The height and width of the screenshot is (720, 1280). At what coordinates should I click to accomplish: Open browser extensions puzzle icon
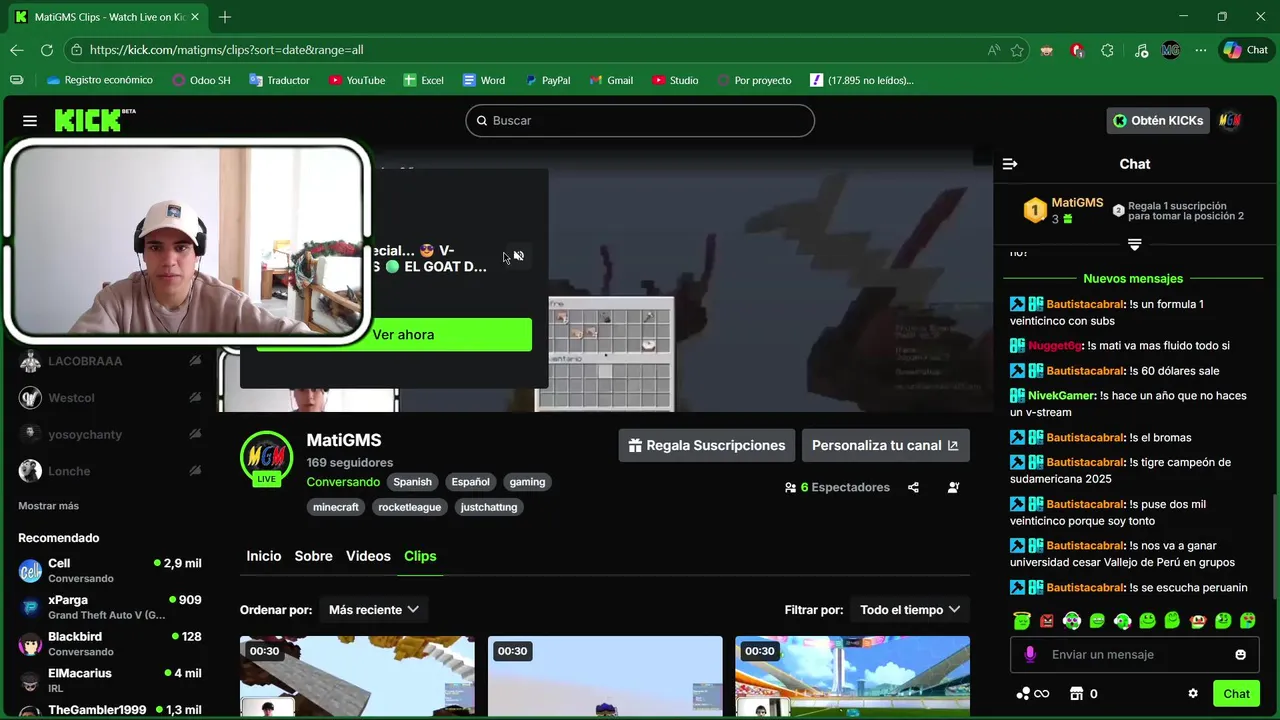(1107, 50)
